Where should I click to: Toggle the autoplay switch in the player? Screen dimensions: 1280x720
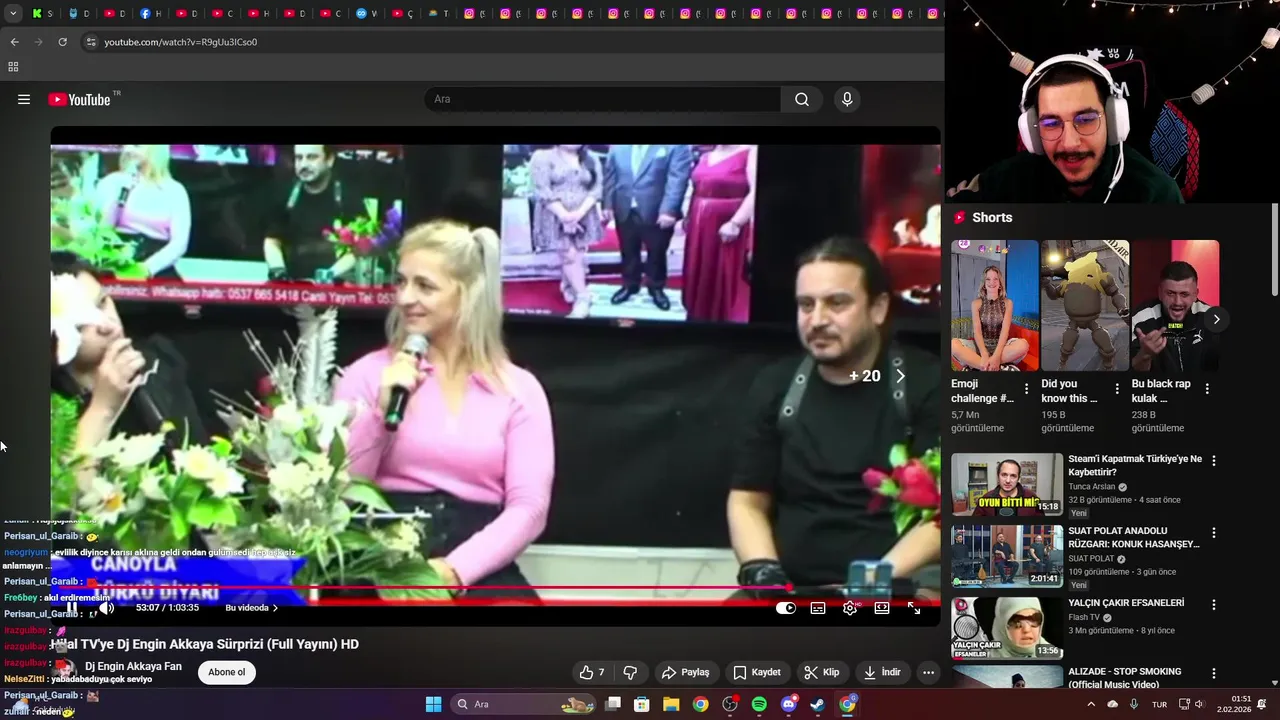[786, 608]
